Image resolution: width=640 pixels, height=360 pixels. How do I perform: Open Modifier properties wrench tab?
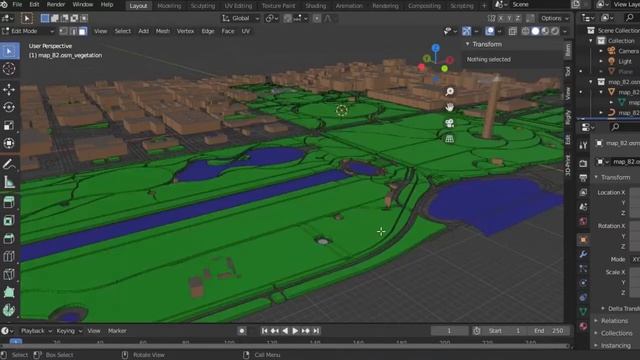[x=583, y=254]
